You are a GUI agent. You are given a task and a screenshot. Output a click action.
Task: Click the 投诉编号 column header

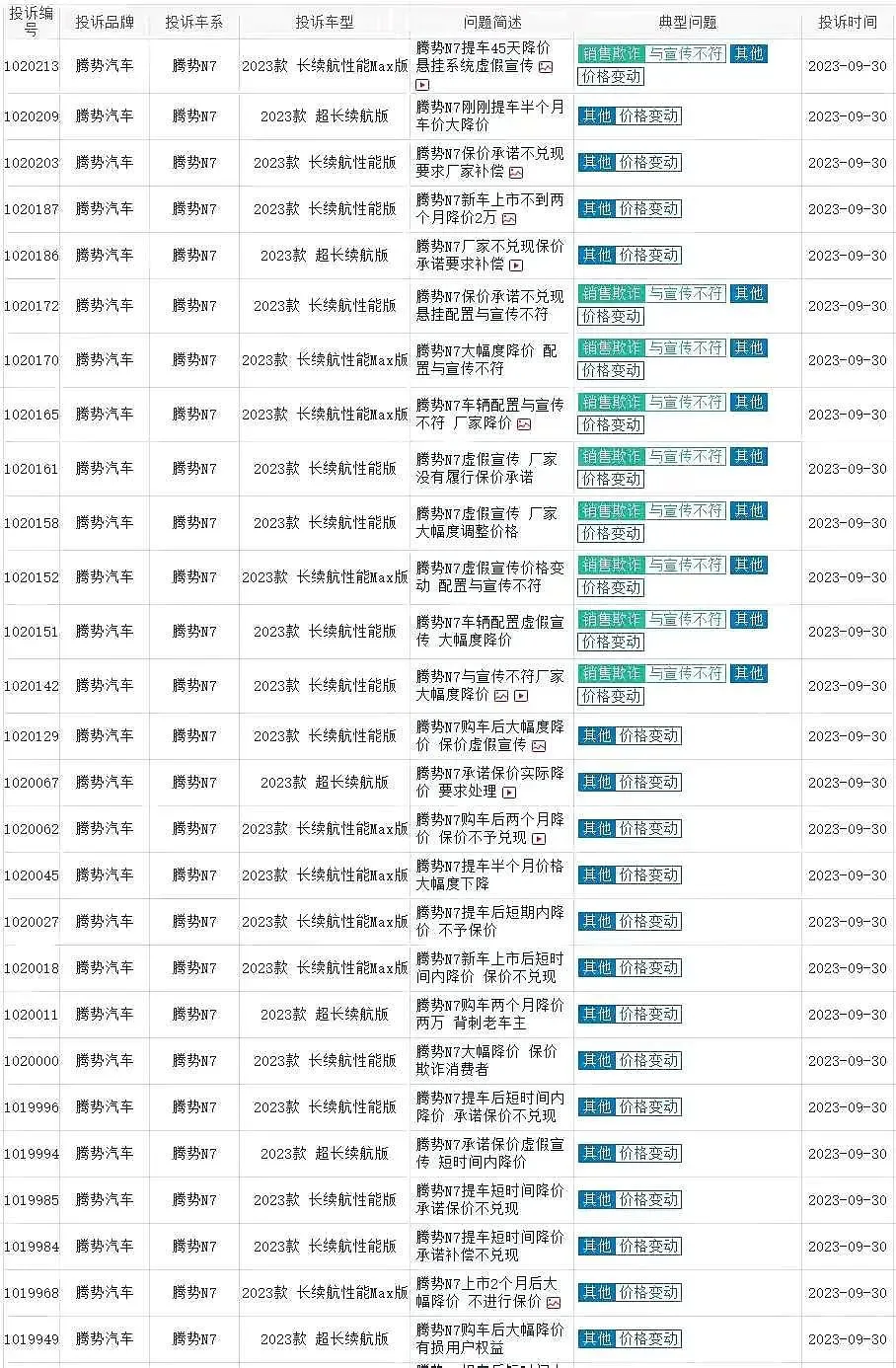coord(32,22)
